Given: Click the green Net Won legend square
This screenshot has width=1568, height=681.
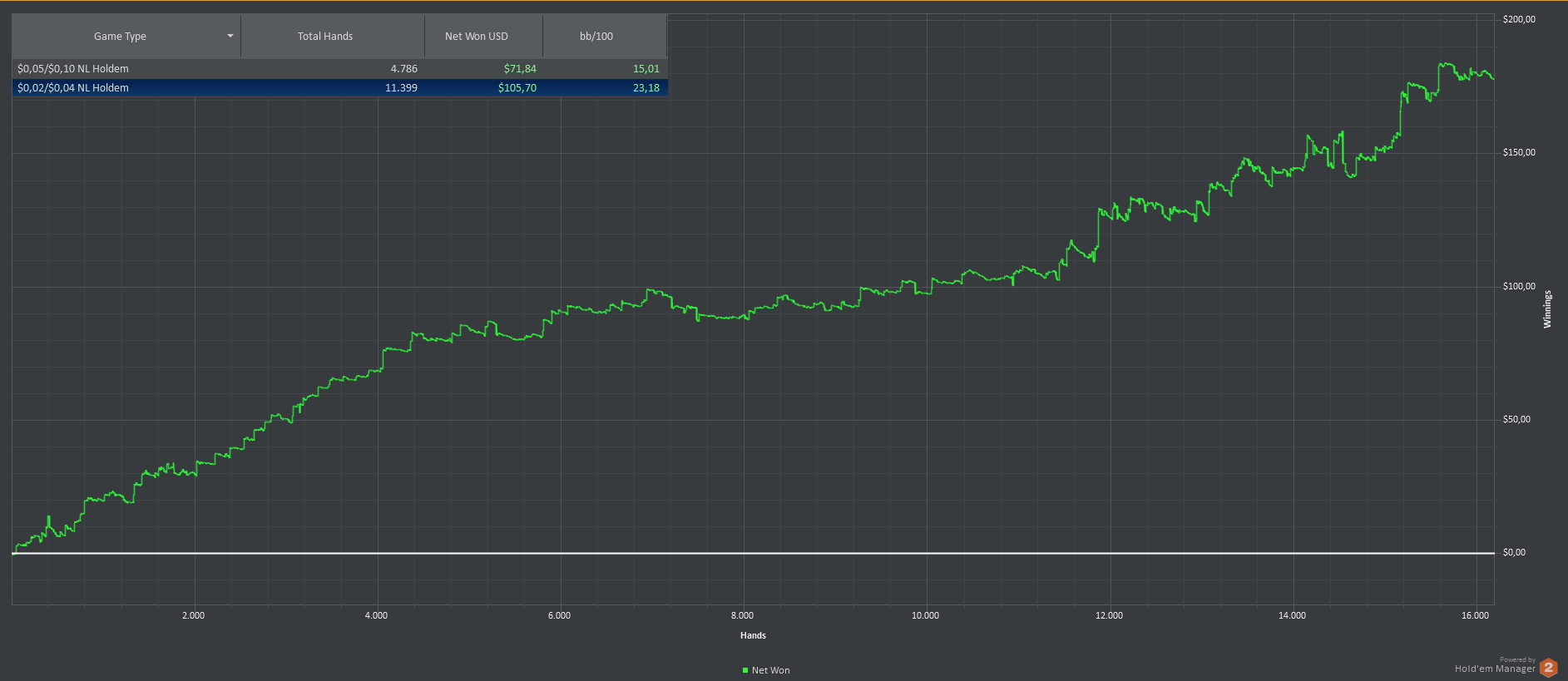Looking at the screenshot, I should click(745, 670).
